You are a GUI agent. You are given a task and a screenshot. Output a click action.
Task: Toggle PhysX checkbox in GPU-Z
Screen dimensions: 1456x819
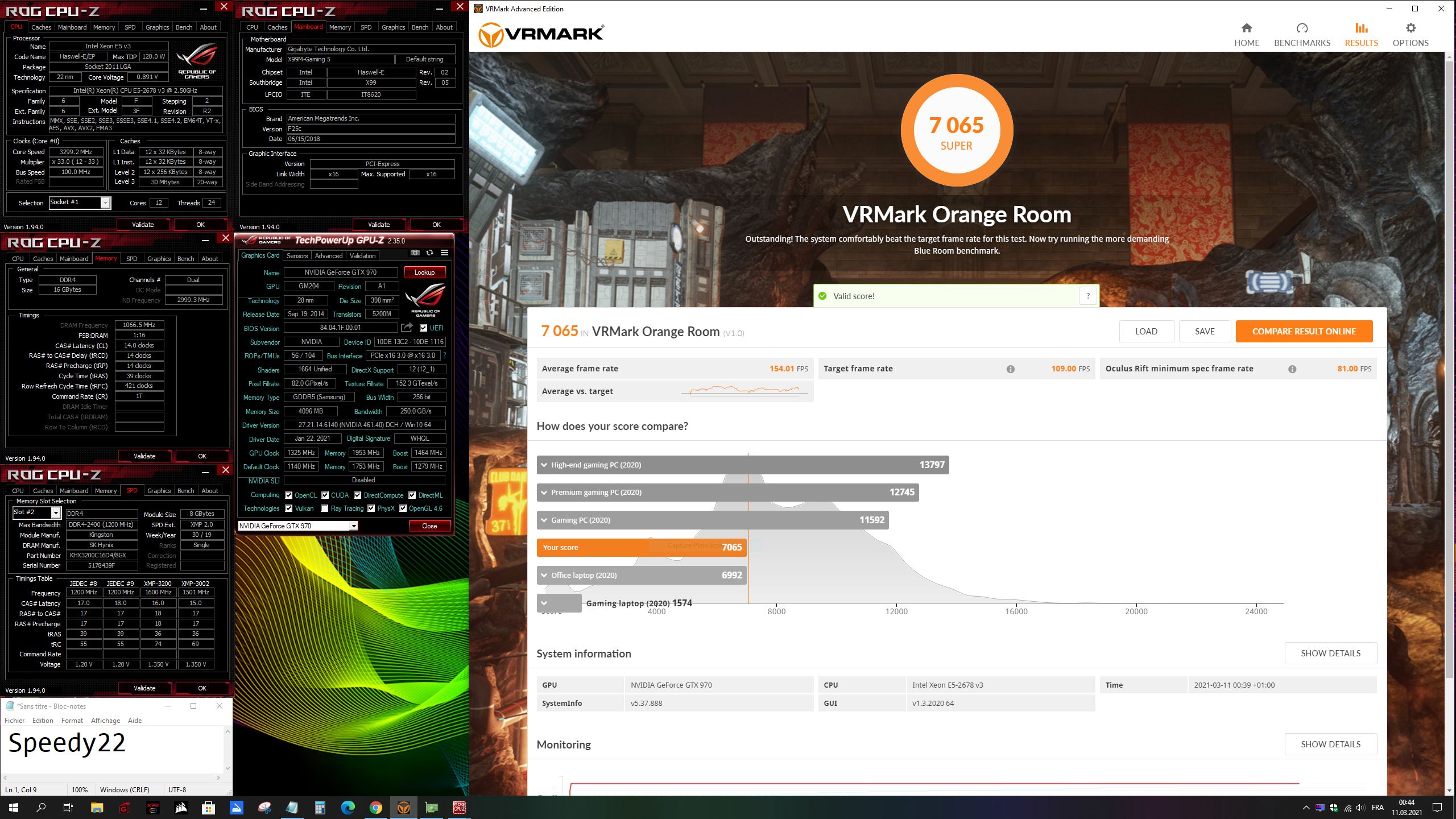tap(371, 508)
